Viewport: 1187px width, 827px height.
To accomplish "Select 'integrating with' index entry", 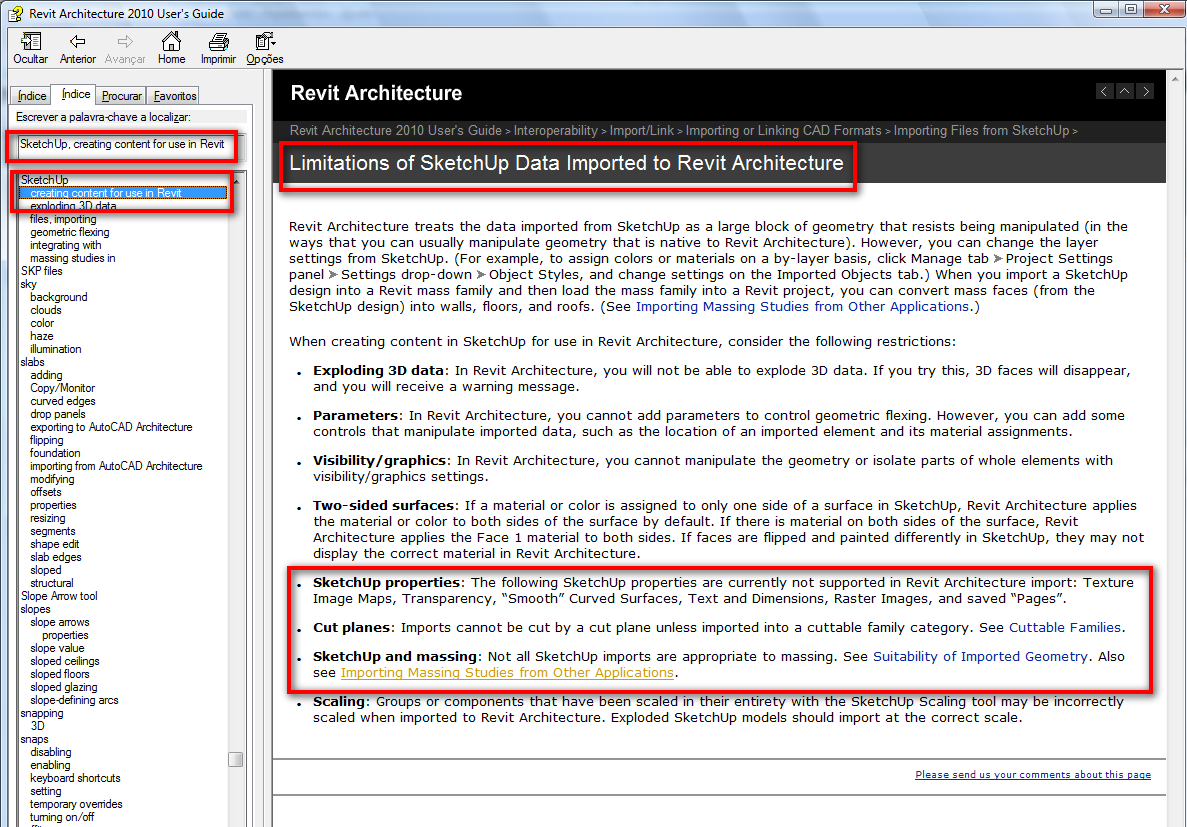I will (66, 245).
